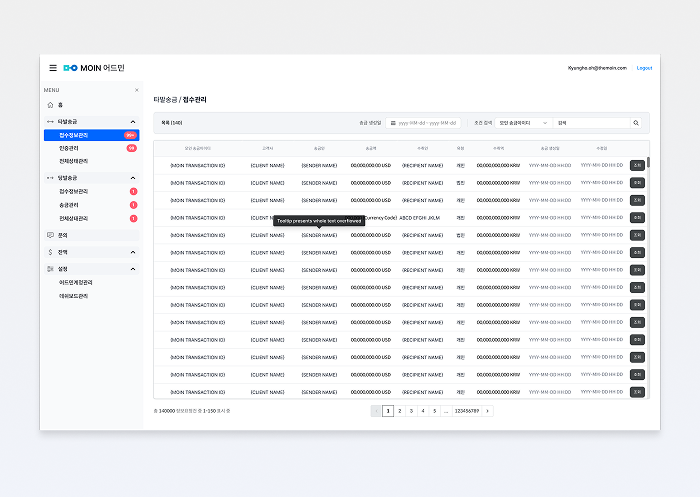
Task: Click the search text input field
Action: tap(590, 123)
